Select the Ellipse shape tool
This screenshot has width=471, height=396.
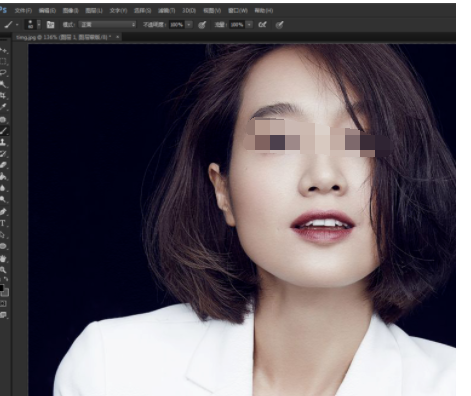[3, 246]
